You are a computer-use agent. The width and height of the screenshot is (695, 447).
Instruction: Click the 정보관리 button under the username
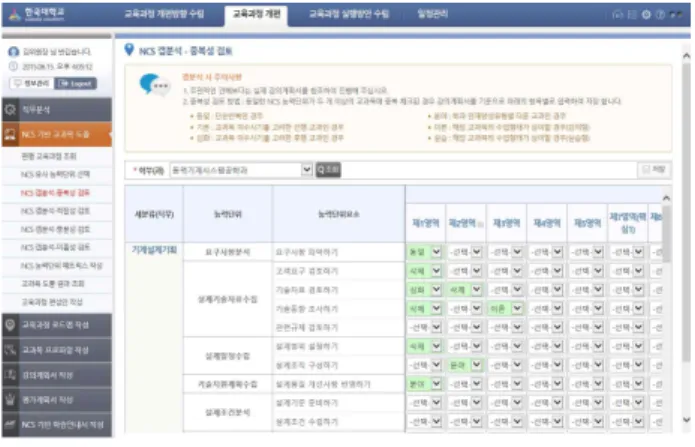click(31, 83)
